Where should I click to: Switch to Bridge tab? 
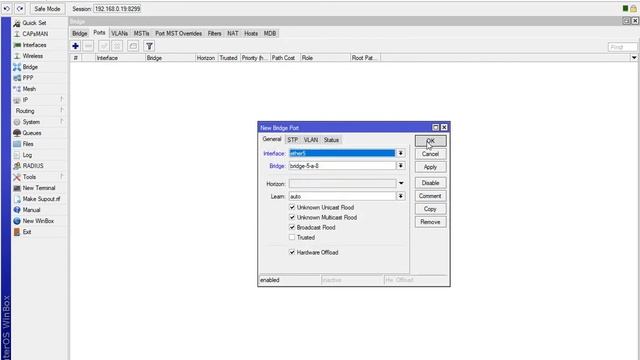[80, 33]
